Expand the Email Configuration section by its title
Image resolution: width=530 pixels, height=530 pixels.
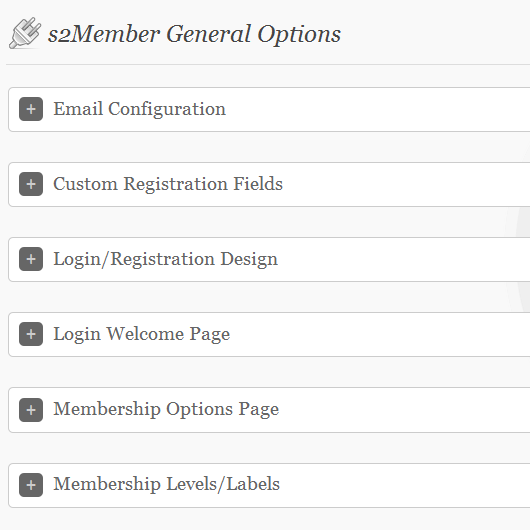pos(139,109)
